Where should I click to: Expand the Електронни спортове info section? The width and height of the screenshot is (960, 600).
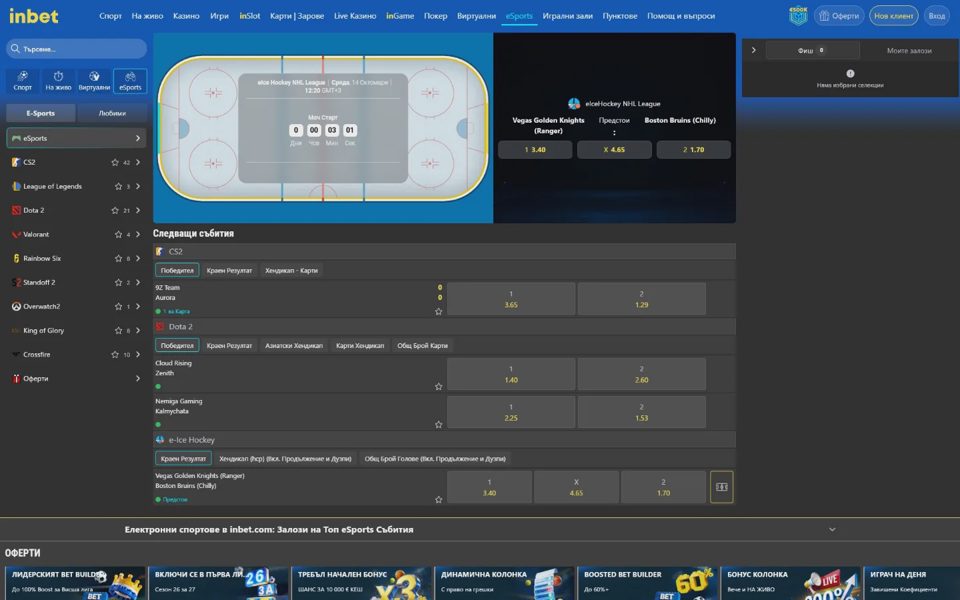coord(832,529)
